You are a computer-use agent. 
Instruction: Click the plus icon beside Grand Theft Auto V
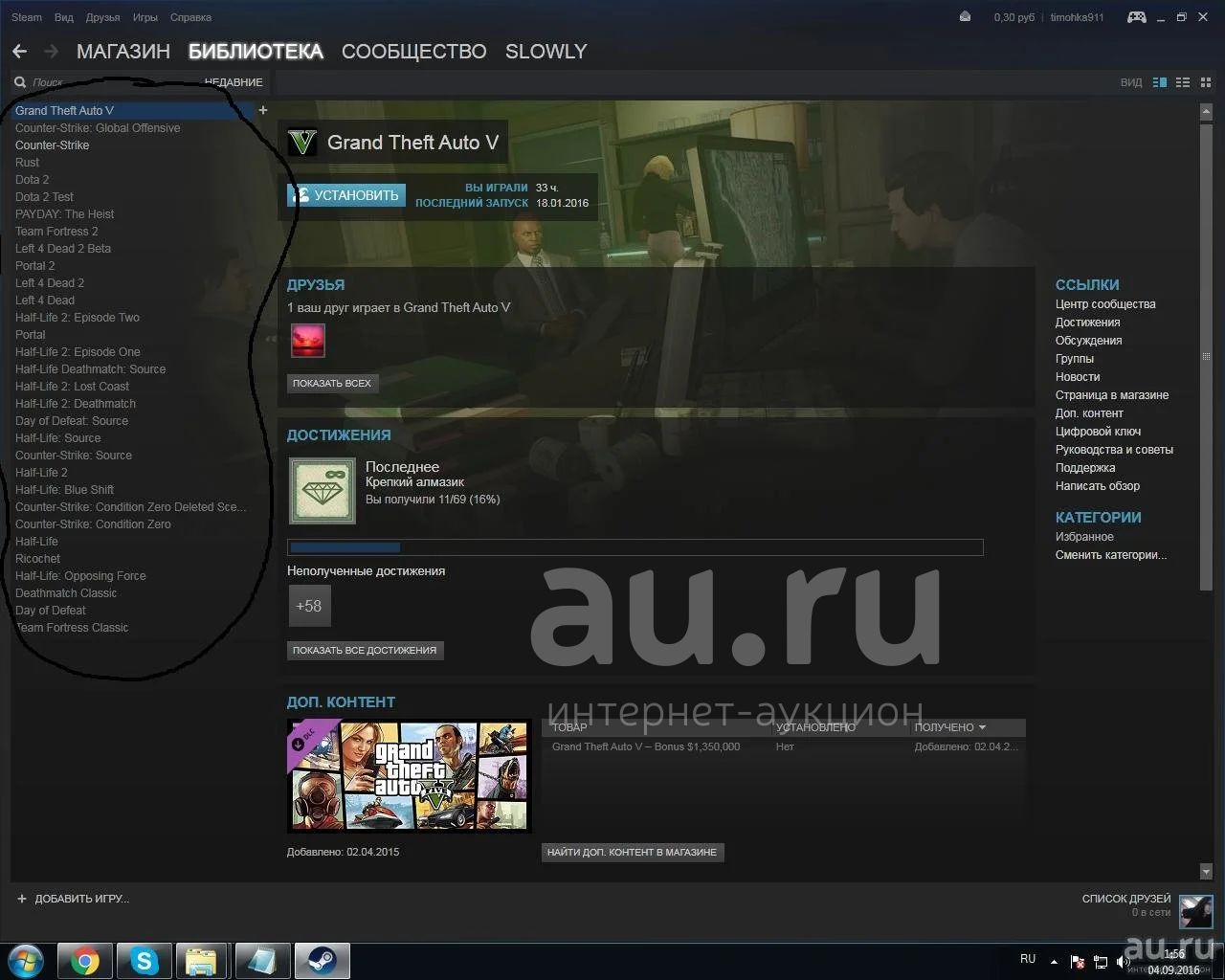point(263,110)
